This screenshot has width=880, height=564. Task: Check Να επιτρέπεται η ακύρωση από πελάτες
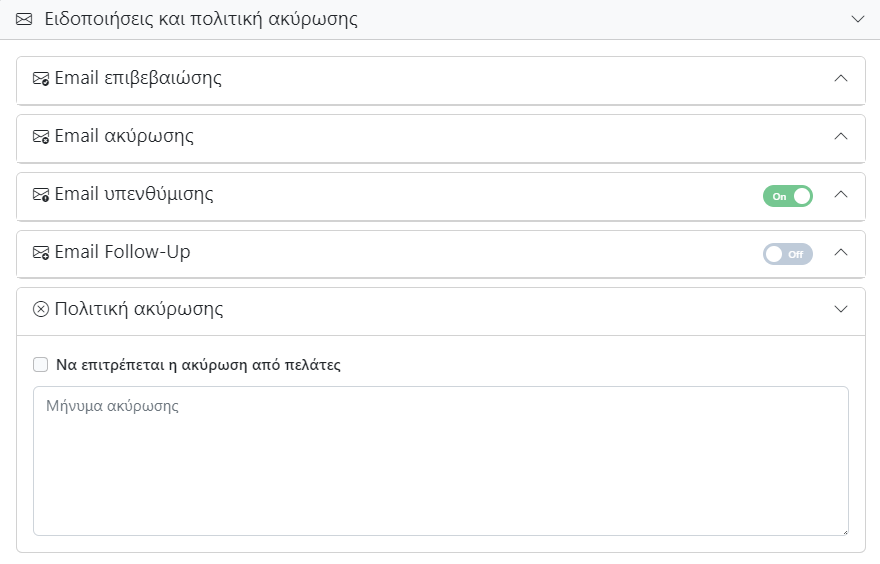(x=41, y=365)
